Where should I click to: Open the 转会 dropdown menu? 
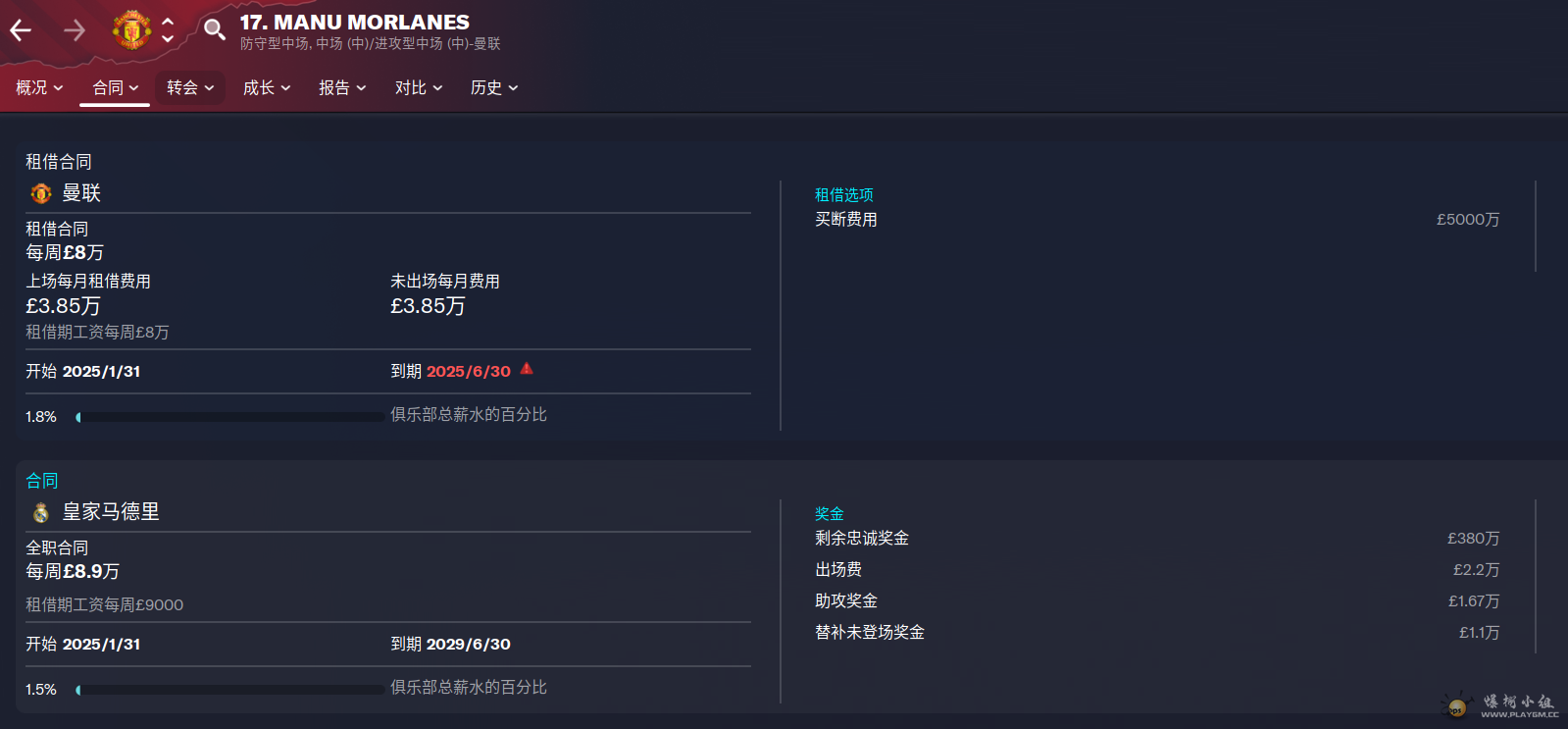(190, 87)
